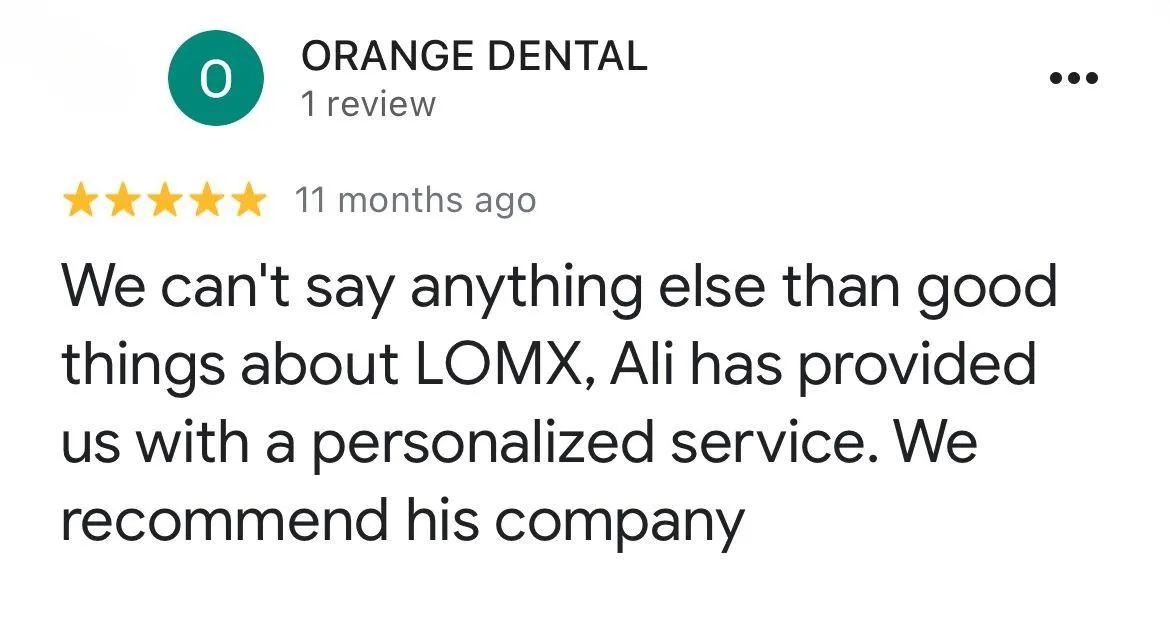The height and width of the screenshot is (621, 1170).
Task: Select the second yellow rating star
Action: coord(123,201)
